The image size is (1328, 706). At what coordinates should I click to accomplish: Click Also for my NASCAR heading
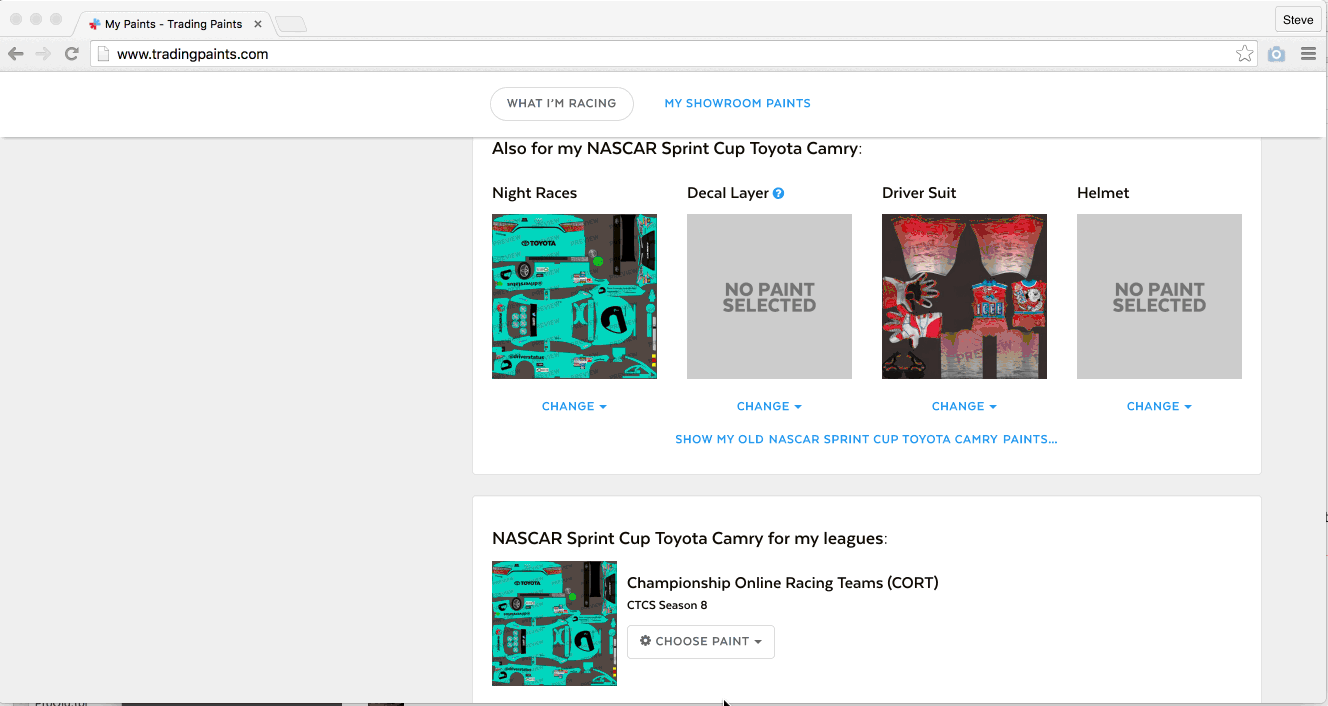coord(677,149)
